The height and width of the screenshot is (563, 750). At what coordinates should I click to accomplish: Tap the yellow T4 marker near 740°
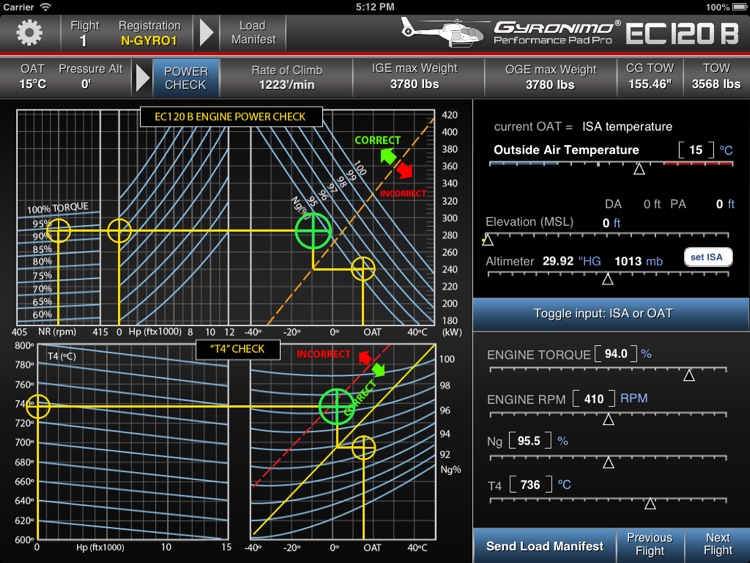tap(37, 406)
